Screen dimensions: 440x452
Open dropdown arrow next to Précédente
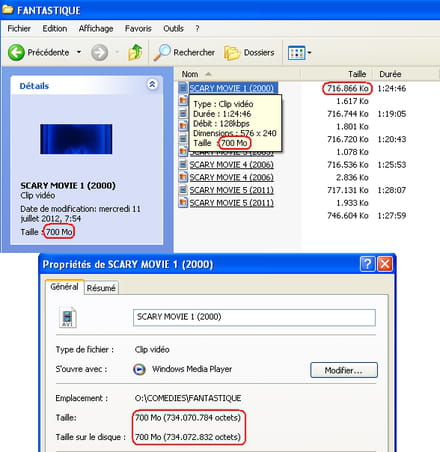click(x=79, y=52)
